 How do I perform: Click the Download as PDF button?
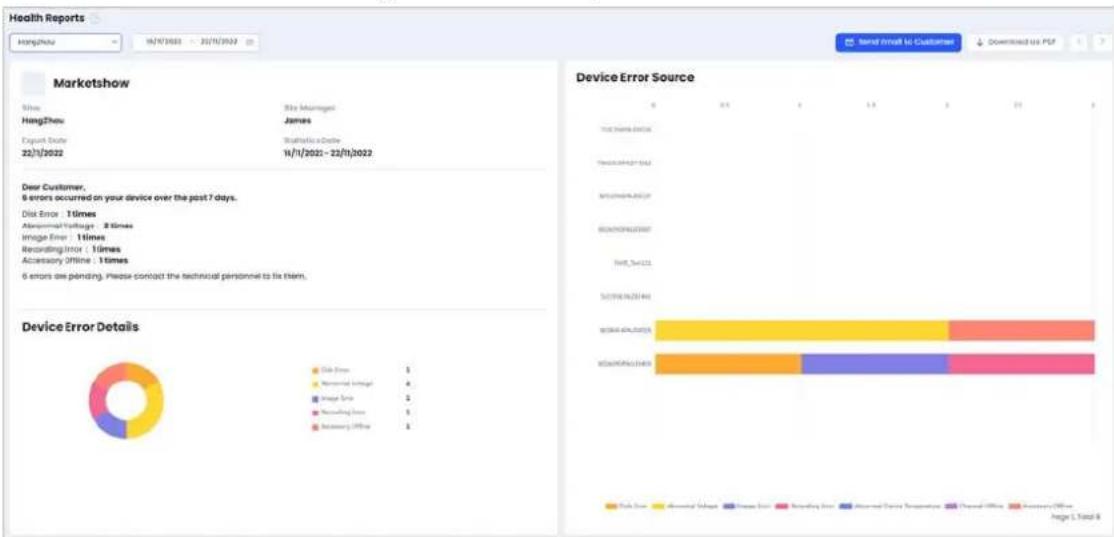pyautogui.click(x=1016, y=42)
